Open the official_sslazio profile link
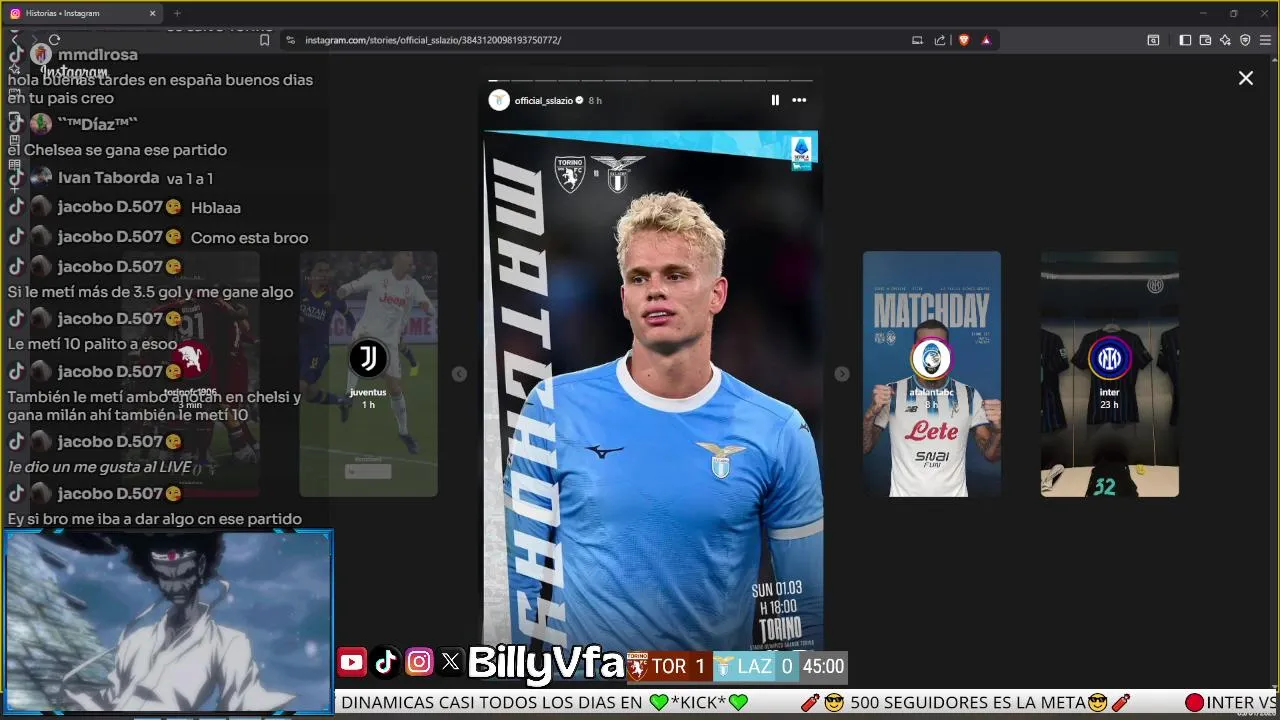This screenshot has height=720, width=1280. point(543,101)
